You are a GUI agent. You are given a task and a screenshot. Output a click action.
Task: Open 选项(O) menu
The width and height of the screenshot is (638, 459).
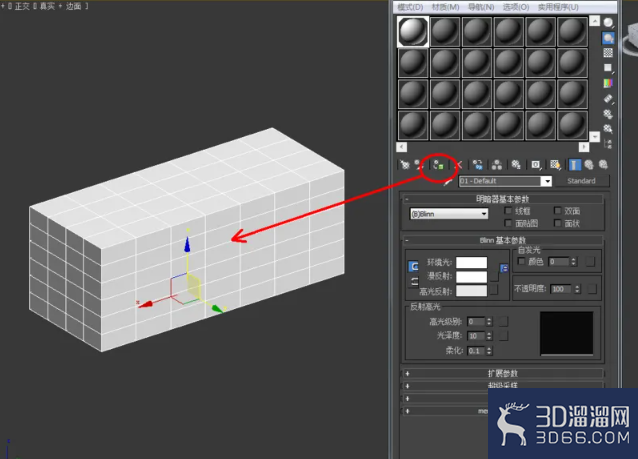pyautogui.click(x=516, y=7)
